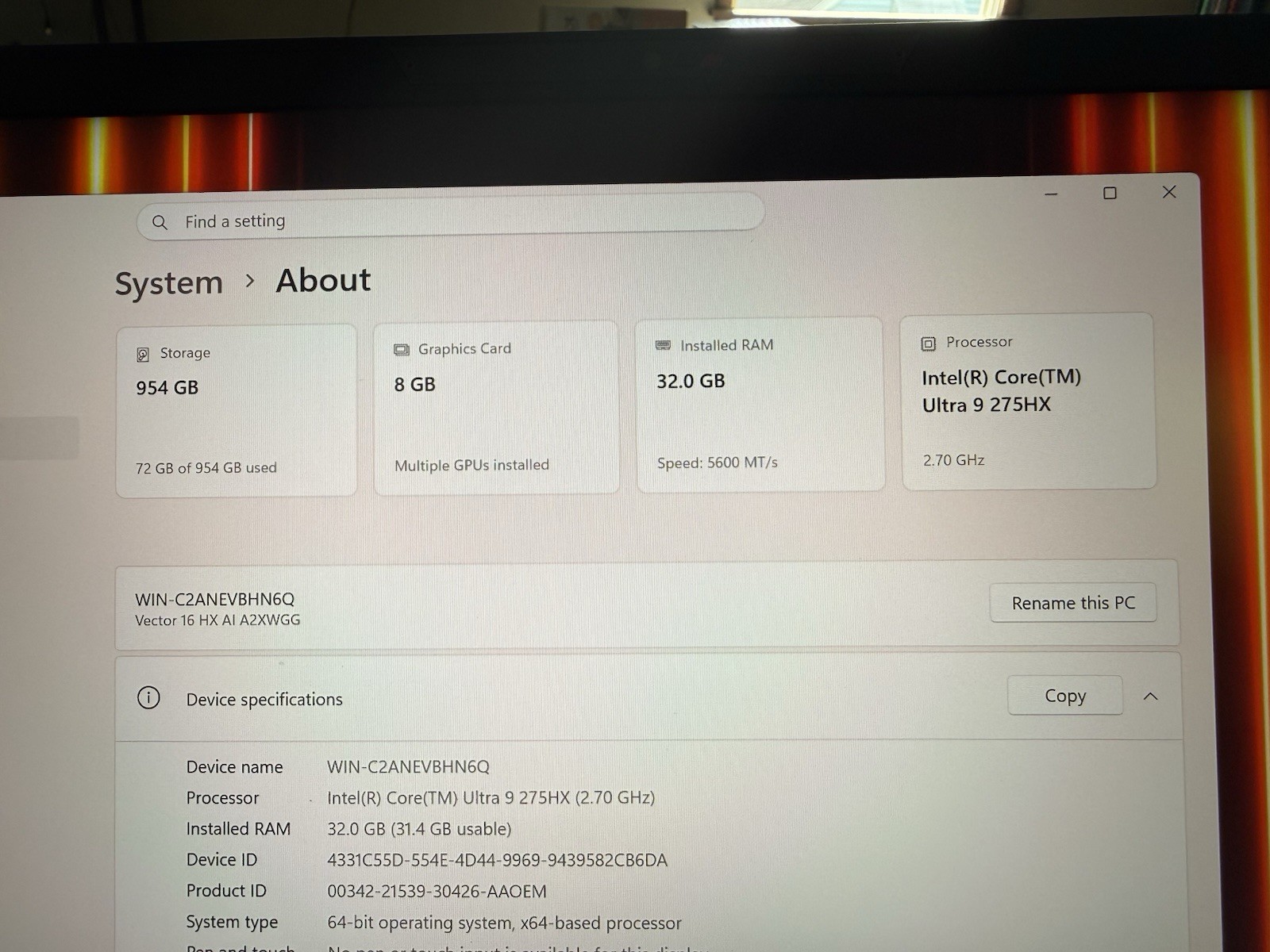Select model text Vector 16 HX AI A2XWGG
1270x952 pixels.
point(217,620)
